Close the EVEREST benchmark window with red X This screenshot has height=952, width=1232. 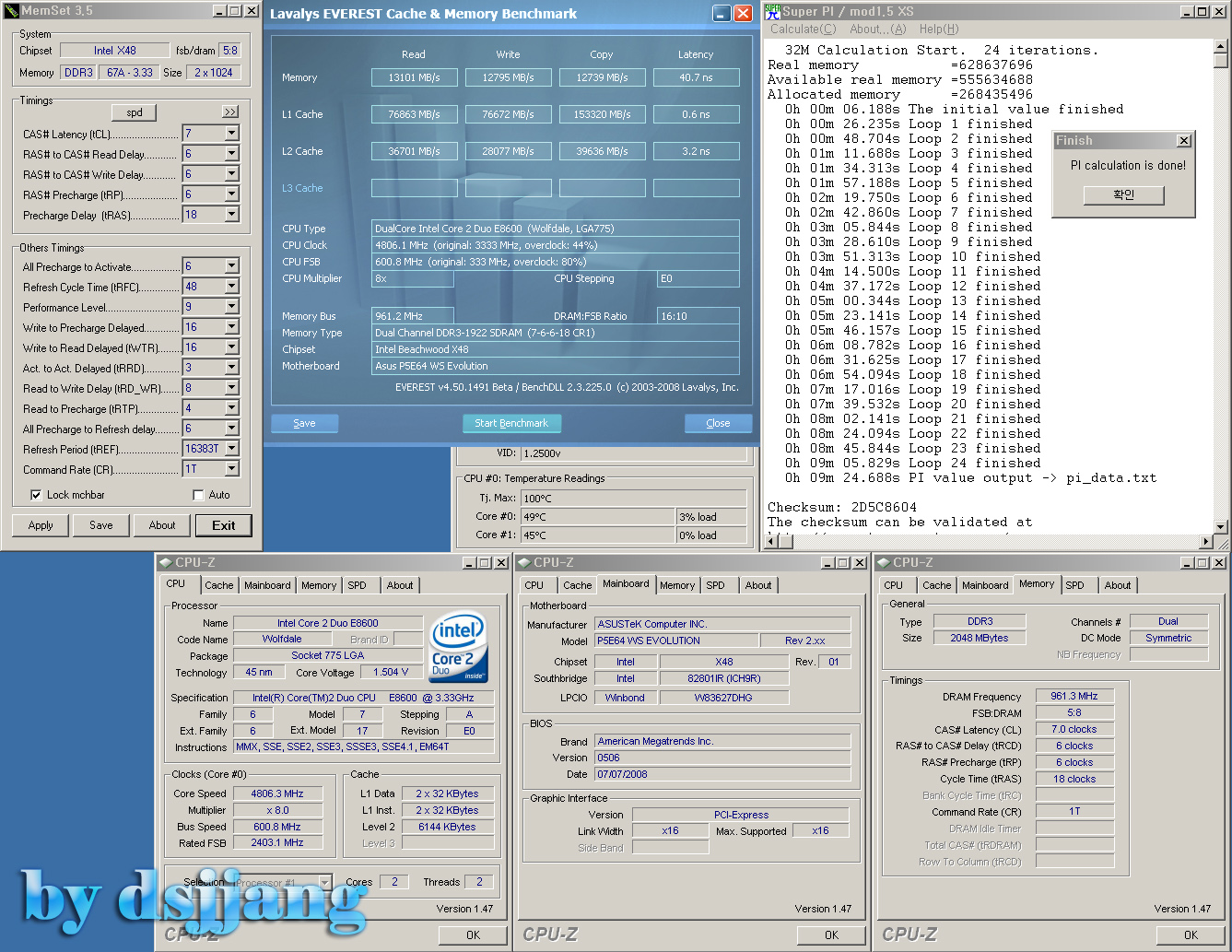[x=743, y=14]
